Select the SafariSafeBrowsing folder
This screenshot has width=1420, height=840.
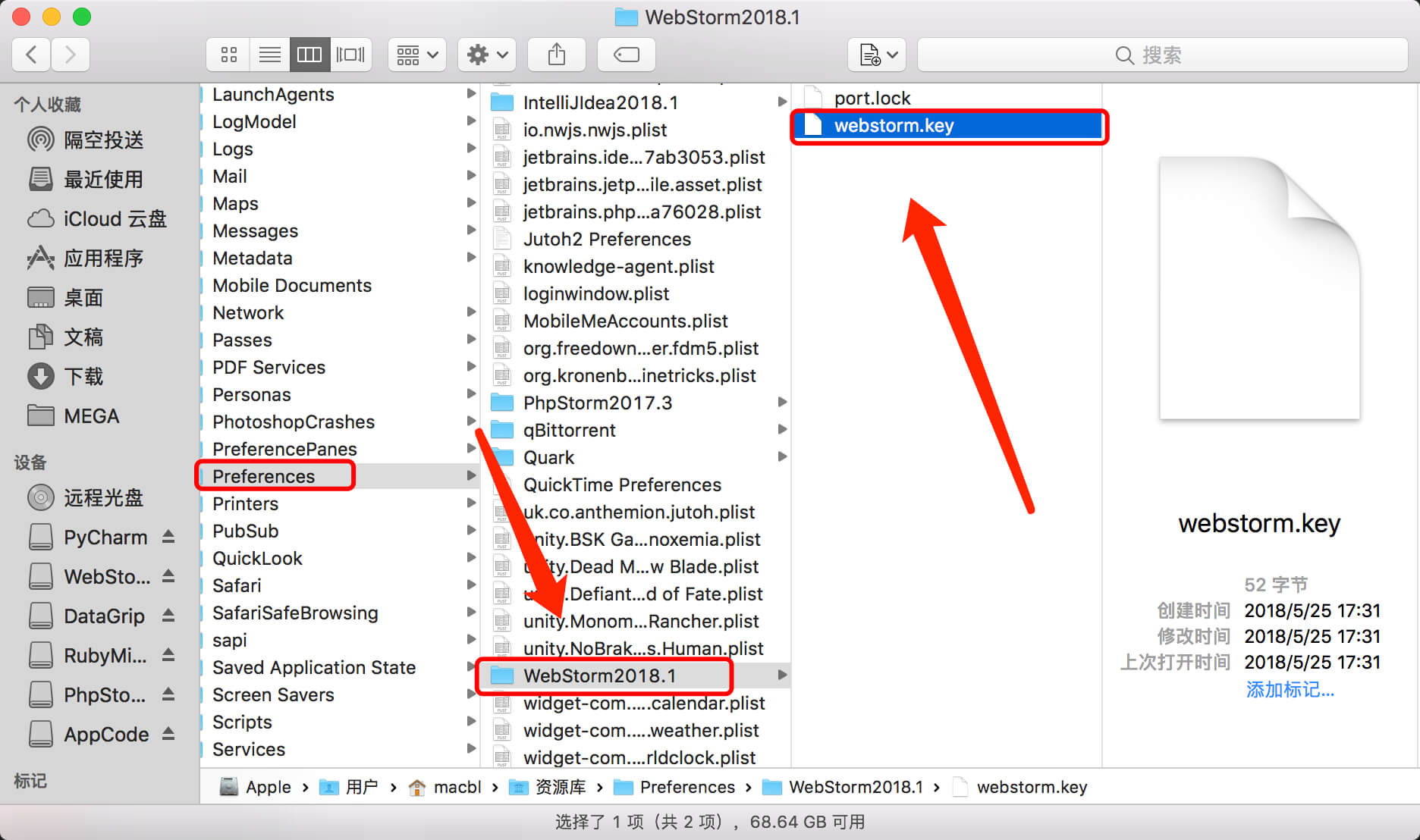tap(340, 613)
